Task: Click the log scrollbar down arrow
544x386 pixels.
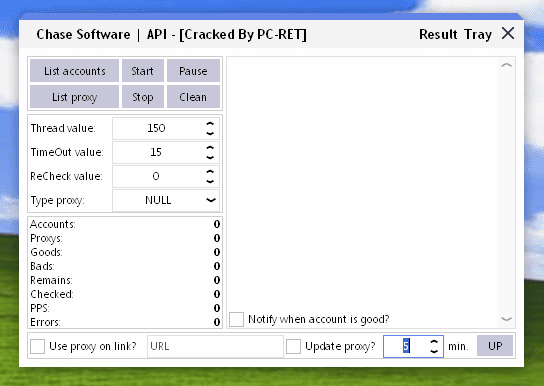Action: click(507, 319)
